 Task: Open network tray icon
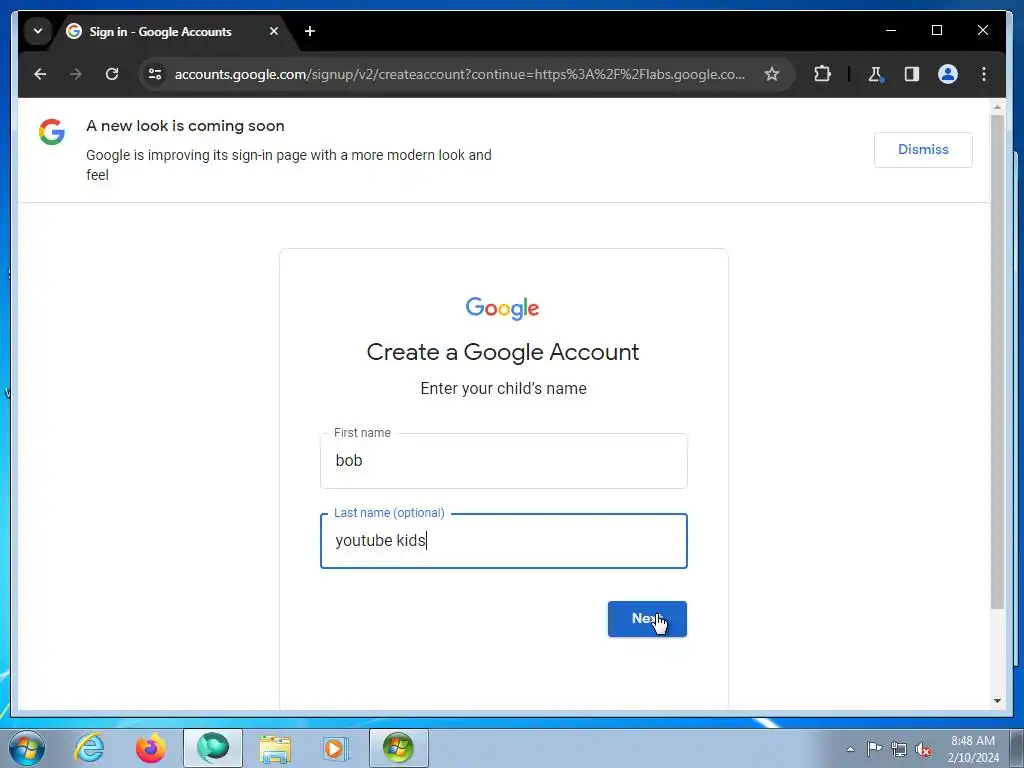pos(899,749)
